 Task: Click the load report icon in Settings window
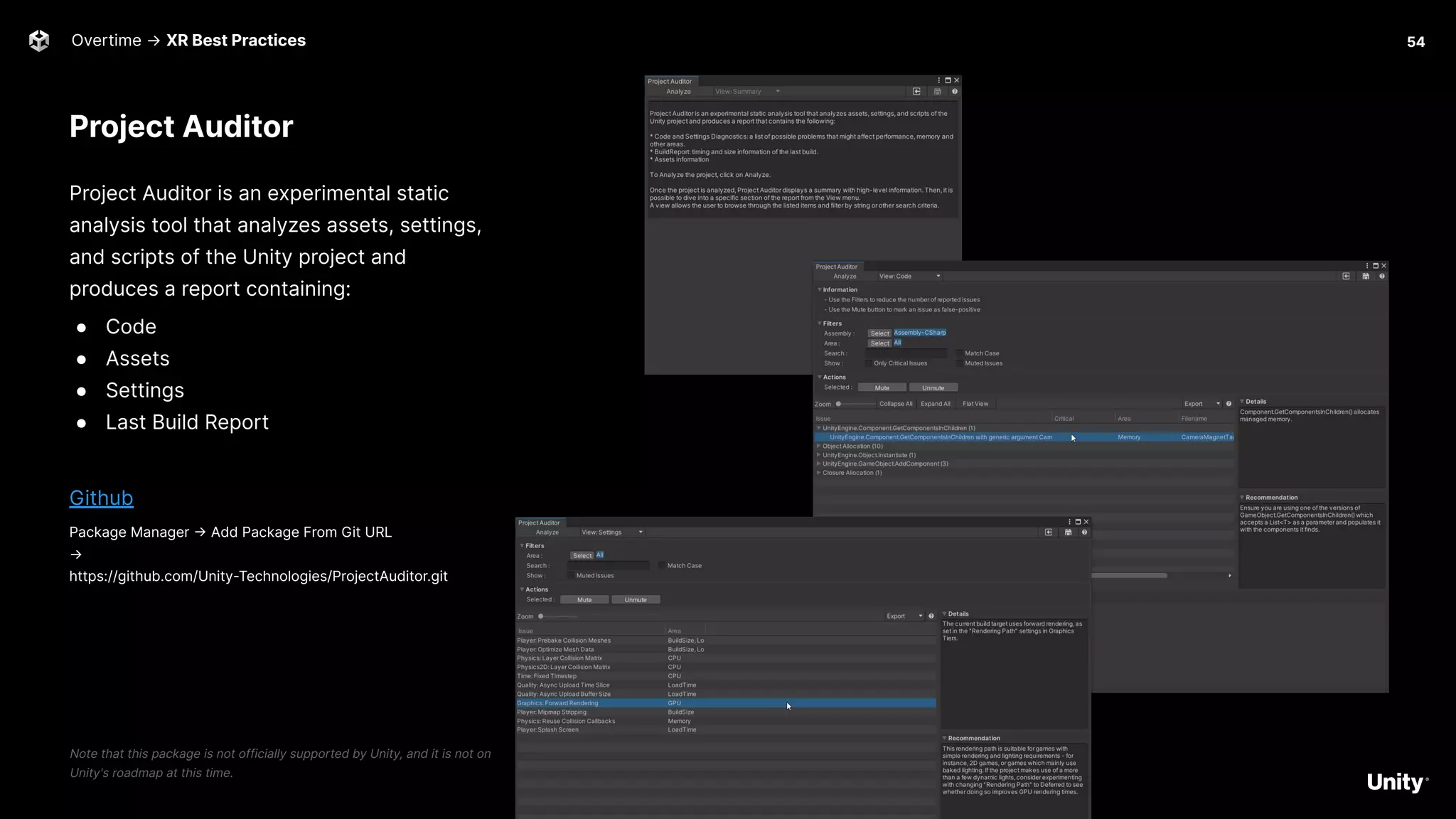[1049, 532]
